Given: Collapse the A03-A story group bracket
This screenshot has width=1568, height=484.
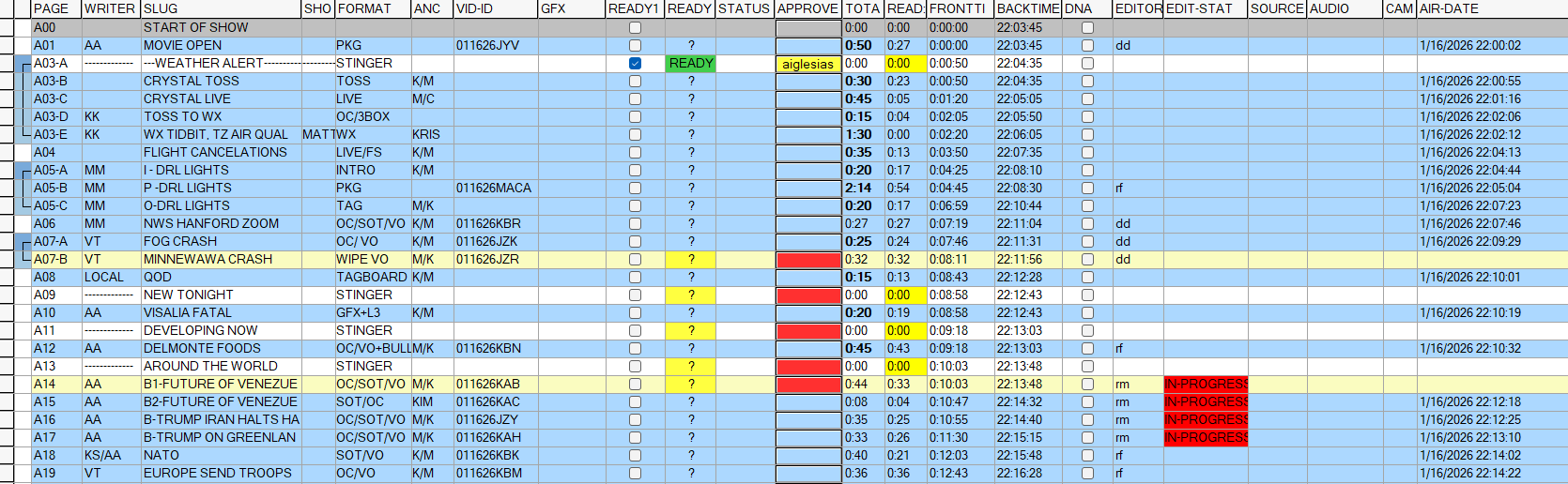Looking at the screenshot, I should click(x=23, y=64).
